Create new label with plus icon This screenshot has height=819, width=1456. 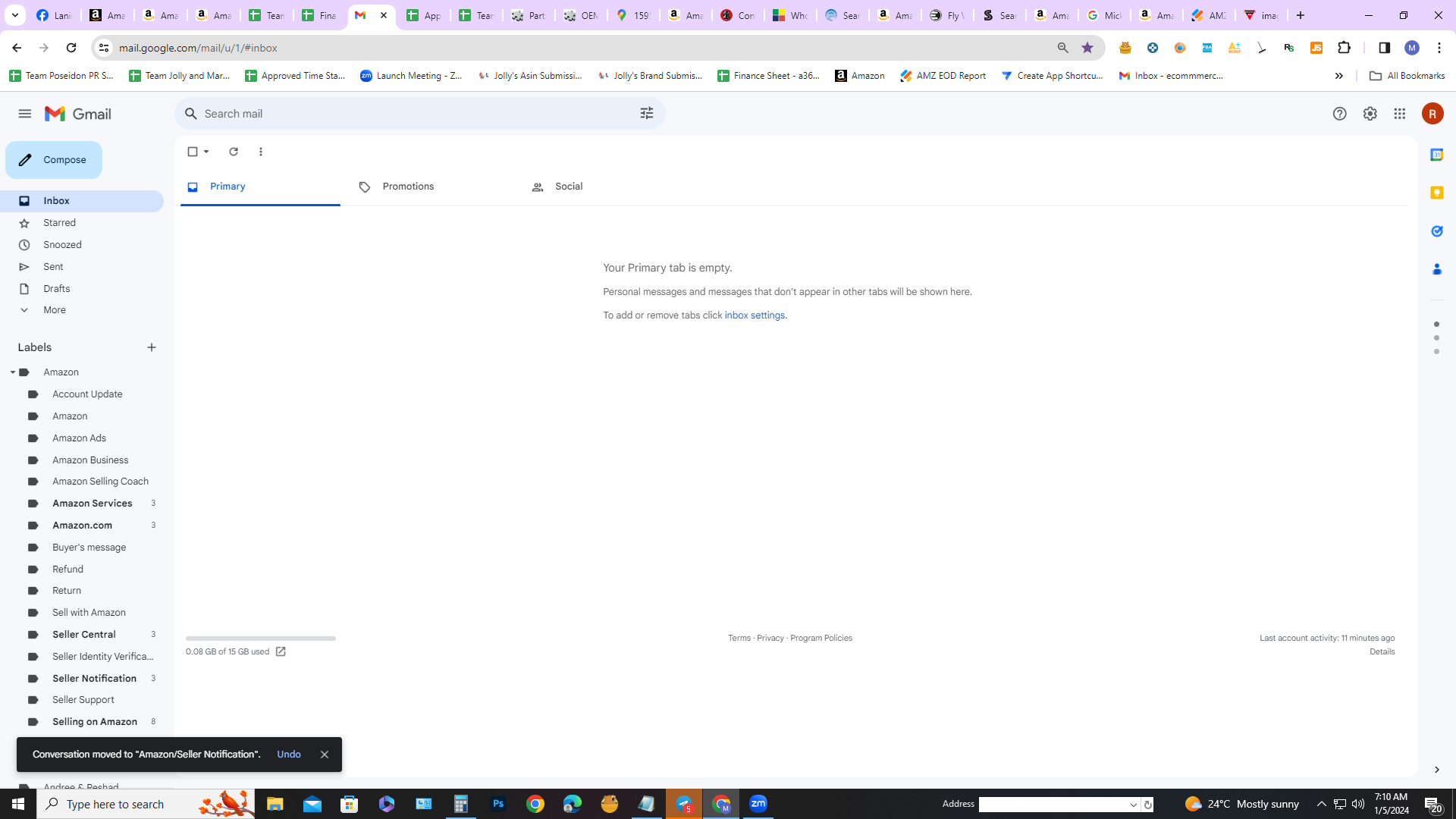pyautogui.click(x=152, y=347)
